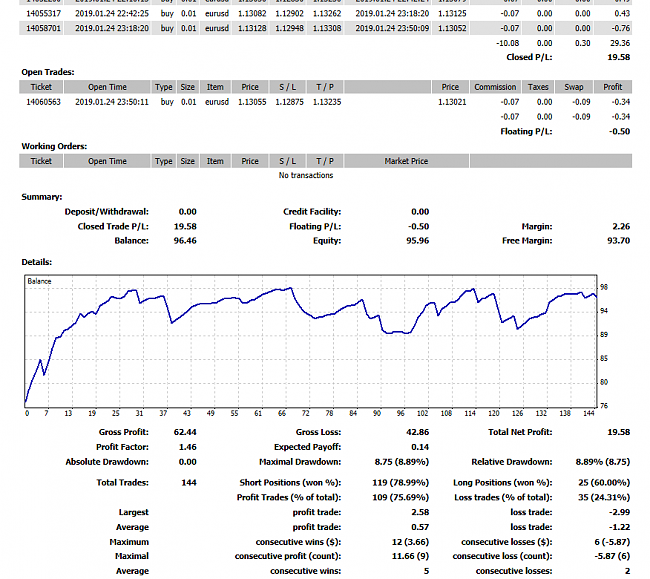Click the largest profit trade value 2.58
Viewport: 650px width, 579px height.
coord(420,512)
